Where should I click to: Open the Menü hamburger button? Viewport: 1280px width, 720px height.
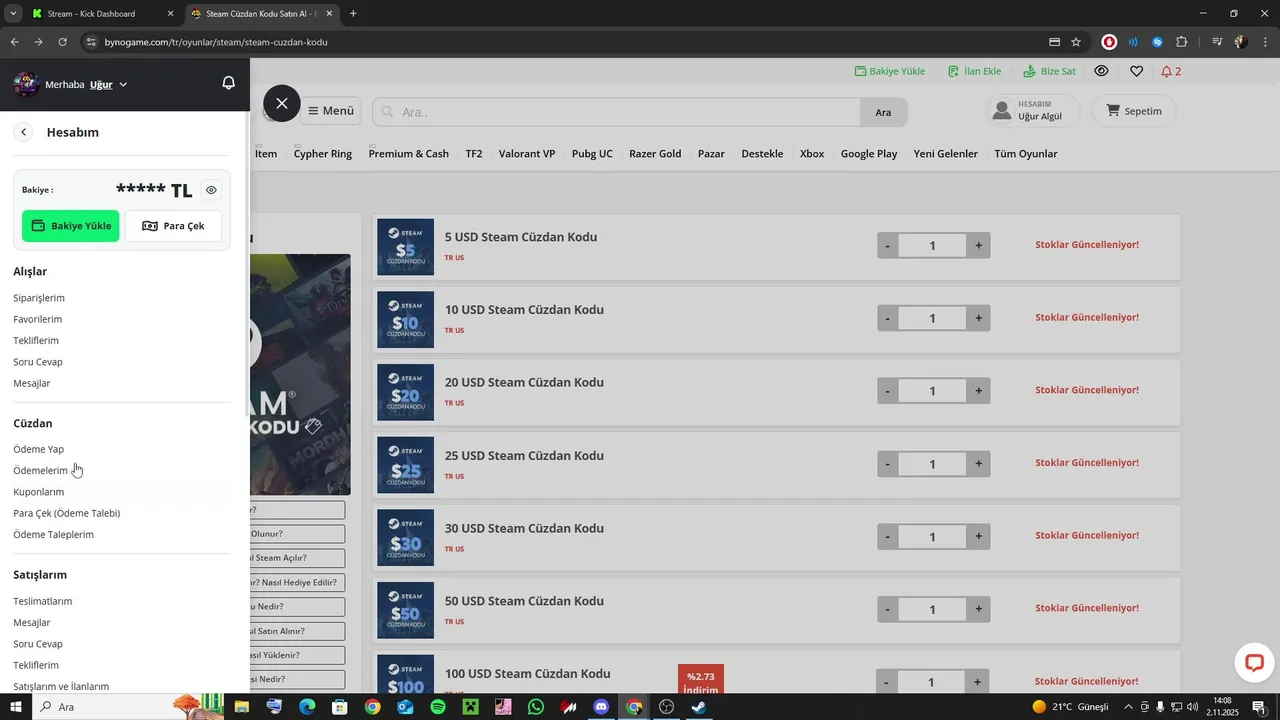tap(330, 111)
